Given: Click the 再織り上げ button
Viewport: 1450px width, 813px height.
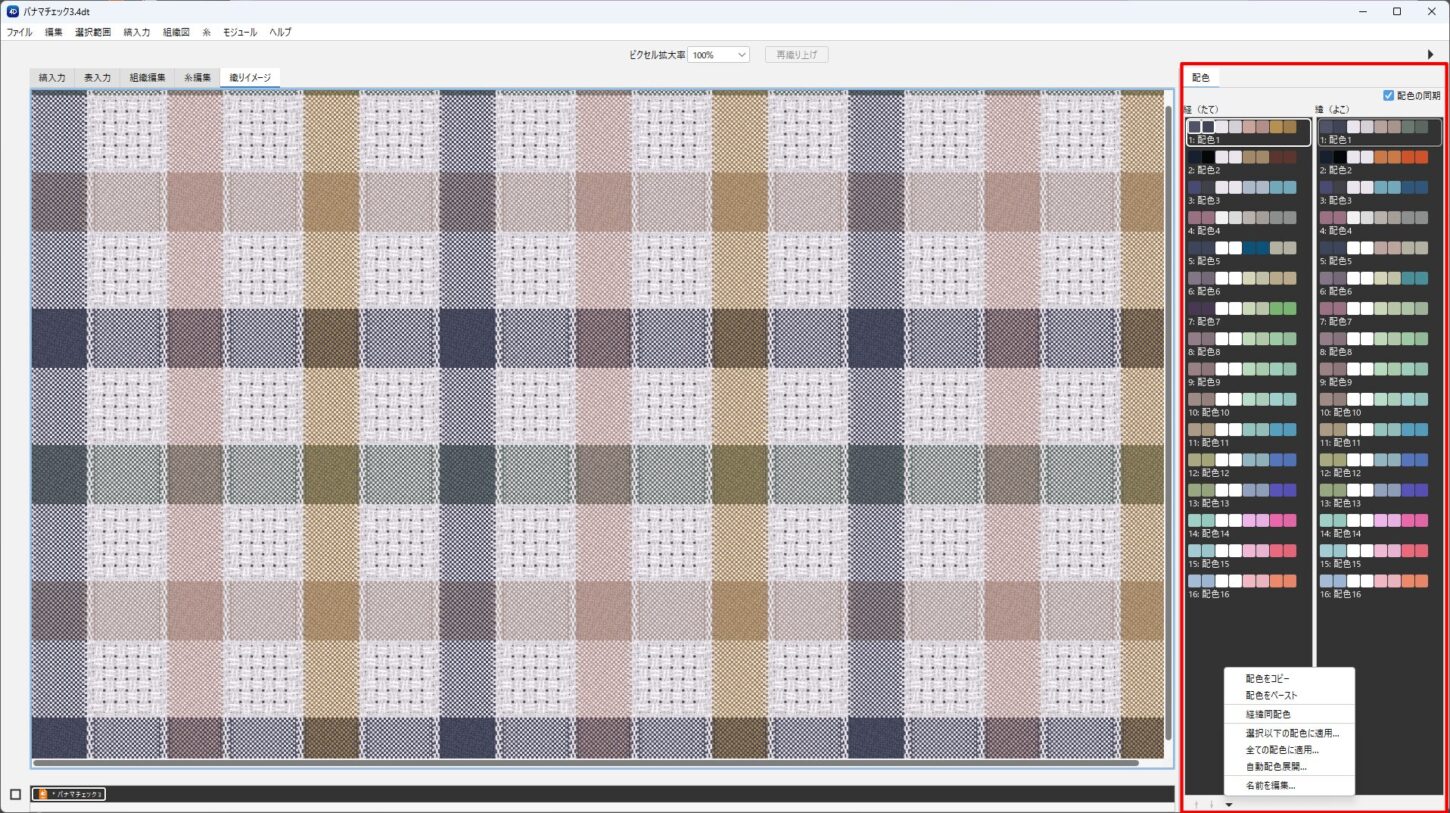Looking at the screenshot, I should click(x=796, y=55).
